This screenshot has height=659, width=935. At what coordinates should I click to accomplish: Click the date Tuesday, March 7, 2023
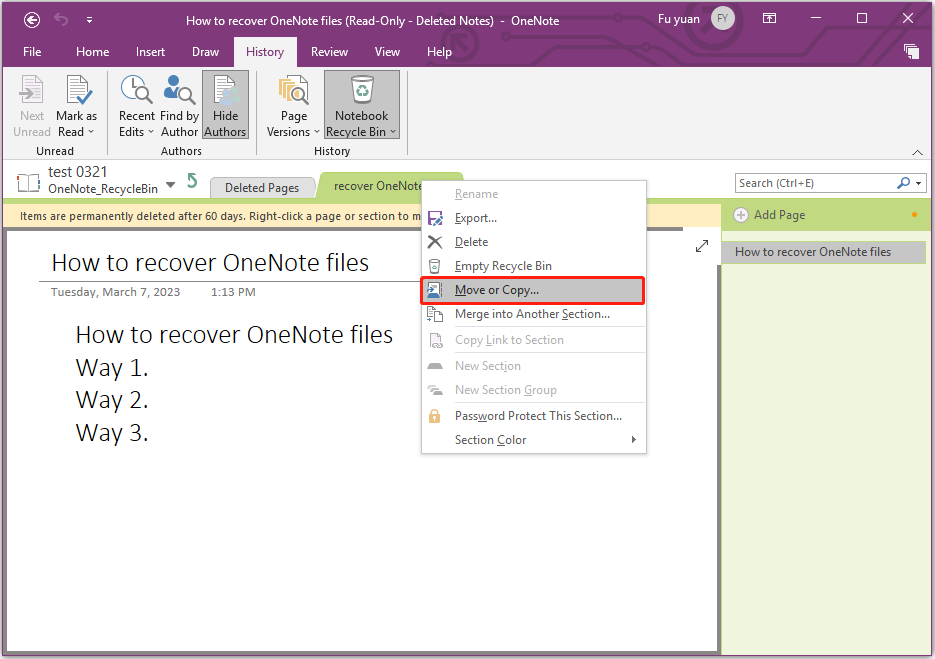coord(115,292)
